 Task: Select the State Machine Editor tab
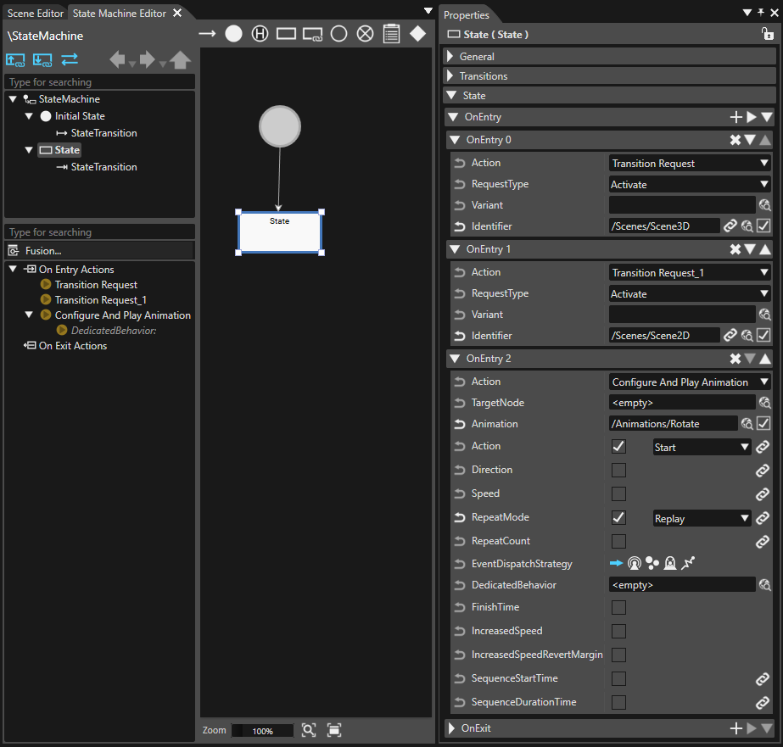119,13
